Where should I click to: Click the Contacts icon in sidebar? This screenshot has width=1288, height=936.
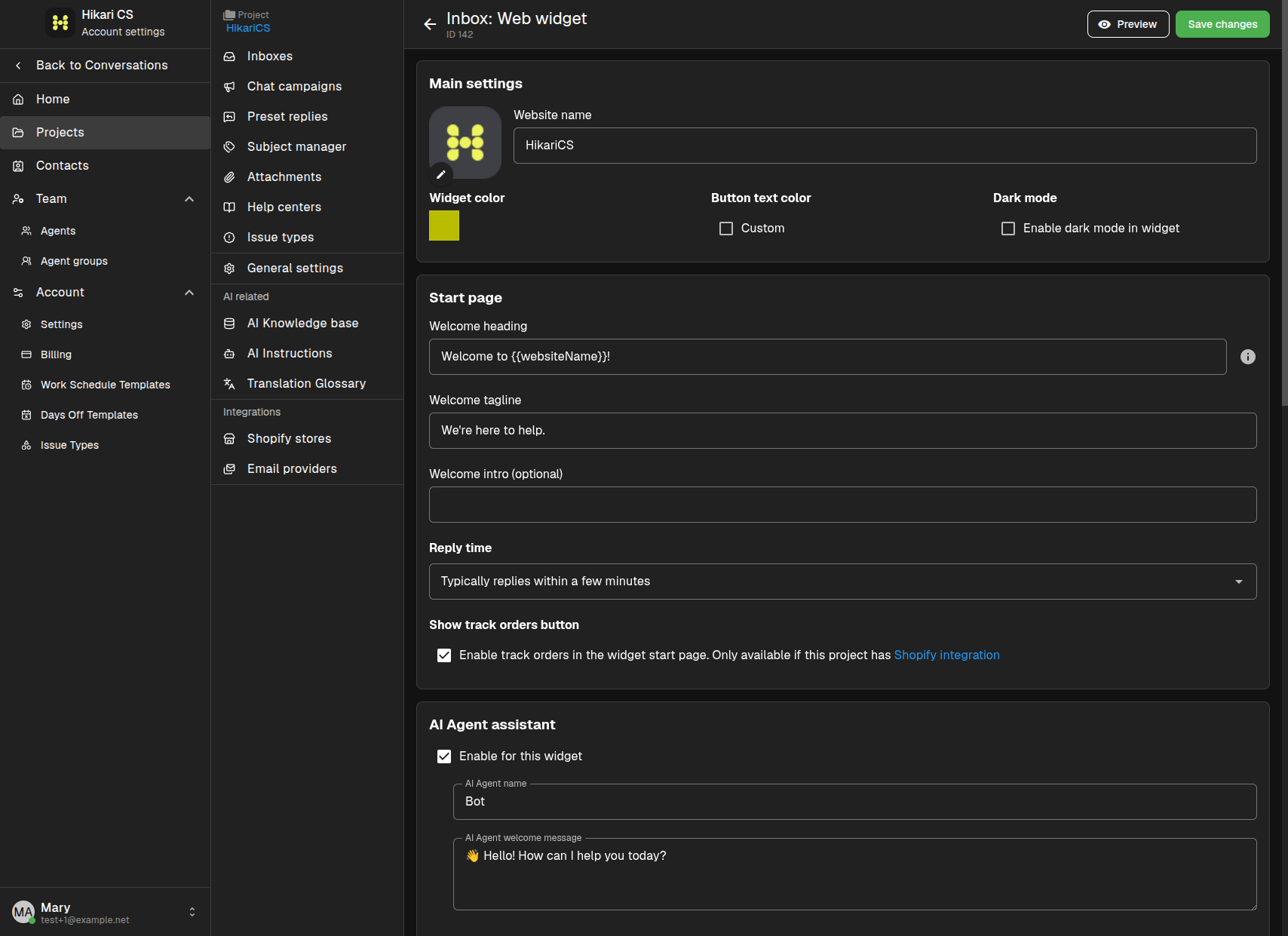point(18,166)
